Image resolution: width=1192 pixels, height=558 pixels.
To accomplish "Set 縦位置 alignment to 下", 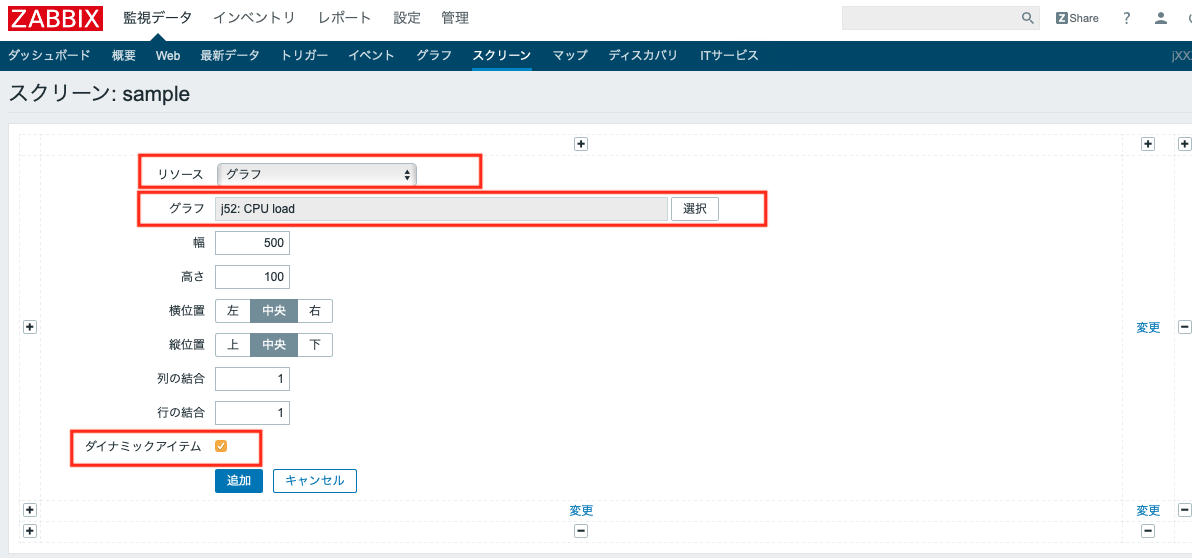I will (x=315, y=345).
